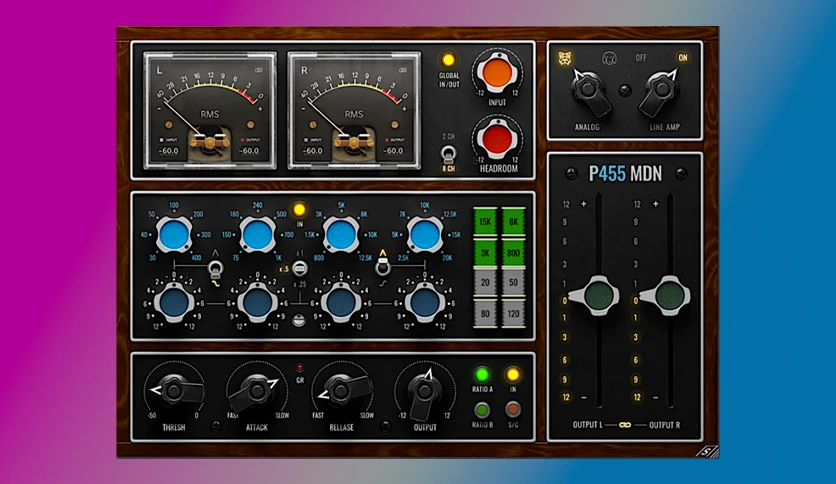Click the chain link icon between outputs
This screenshot has height=484, width=836.
pyautogui.click(x=625, y=425)
